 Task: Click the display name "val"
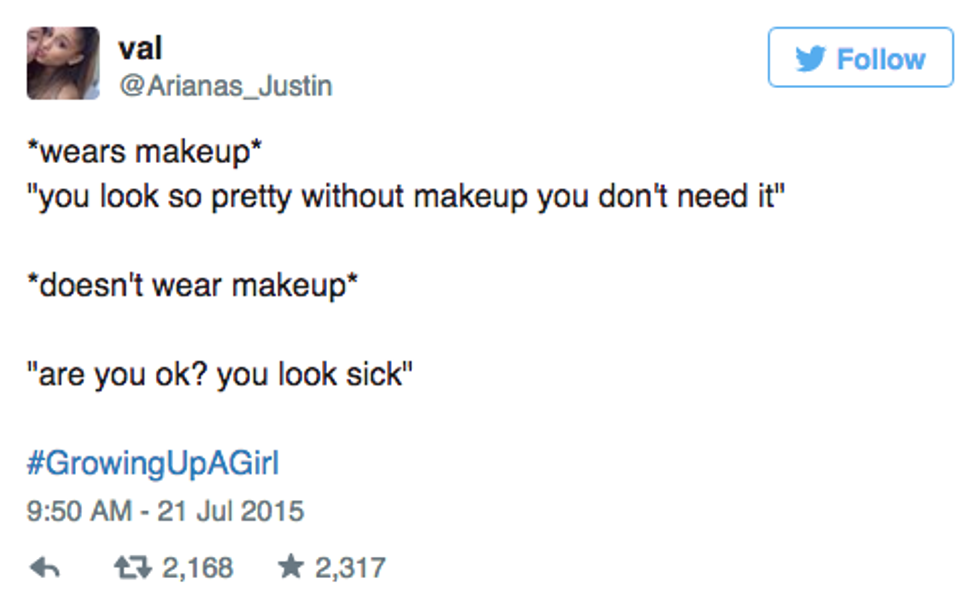click(140, 48)
